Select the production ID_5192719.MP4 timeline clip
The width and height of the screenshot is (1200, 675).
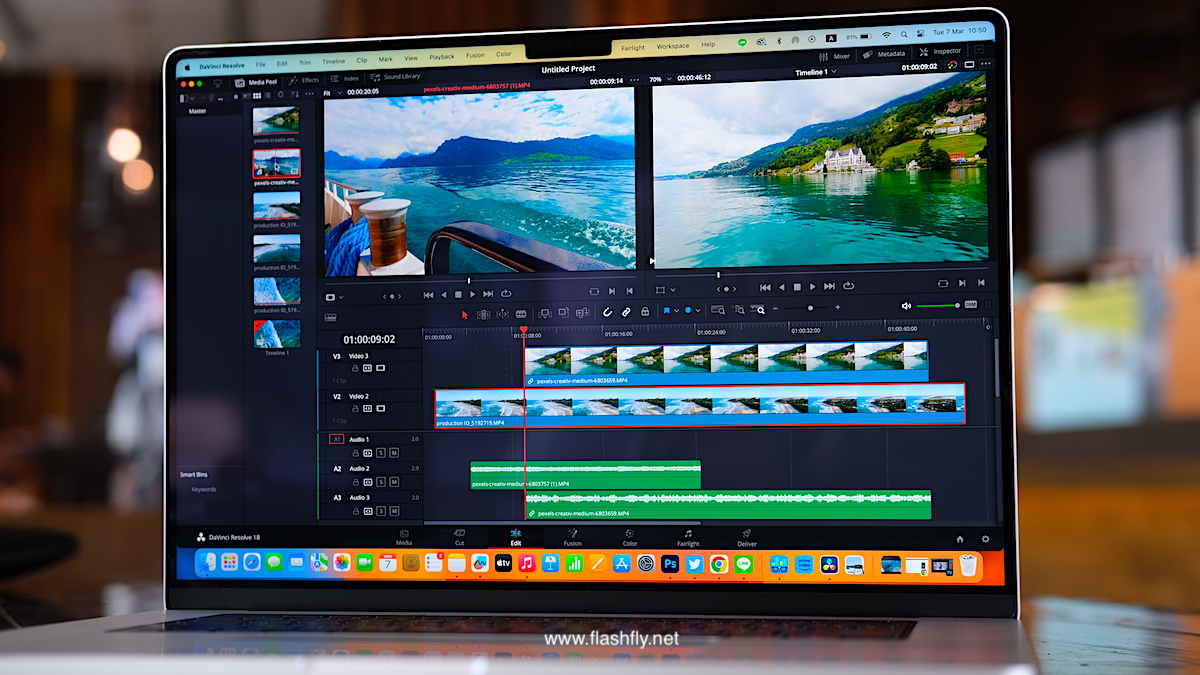click(700, 405)
